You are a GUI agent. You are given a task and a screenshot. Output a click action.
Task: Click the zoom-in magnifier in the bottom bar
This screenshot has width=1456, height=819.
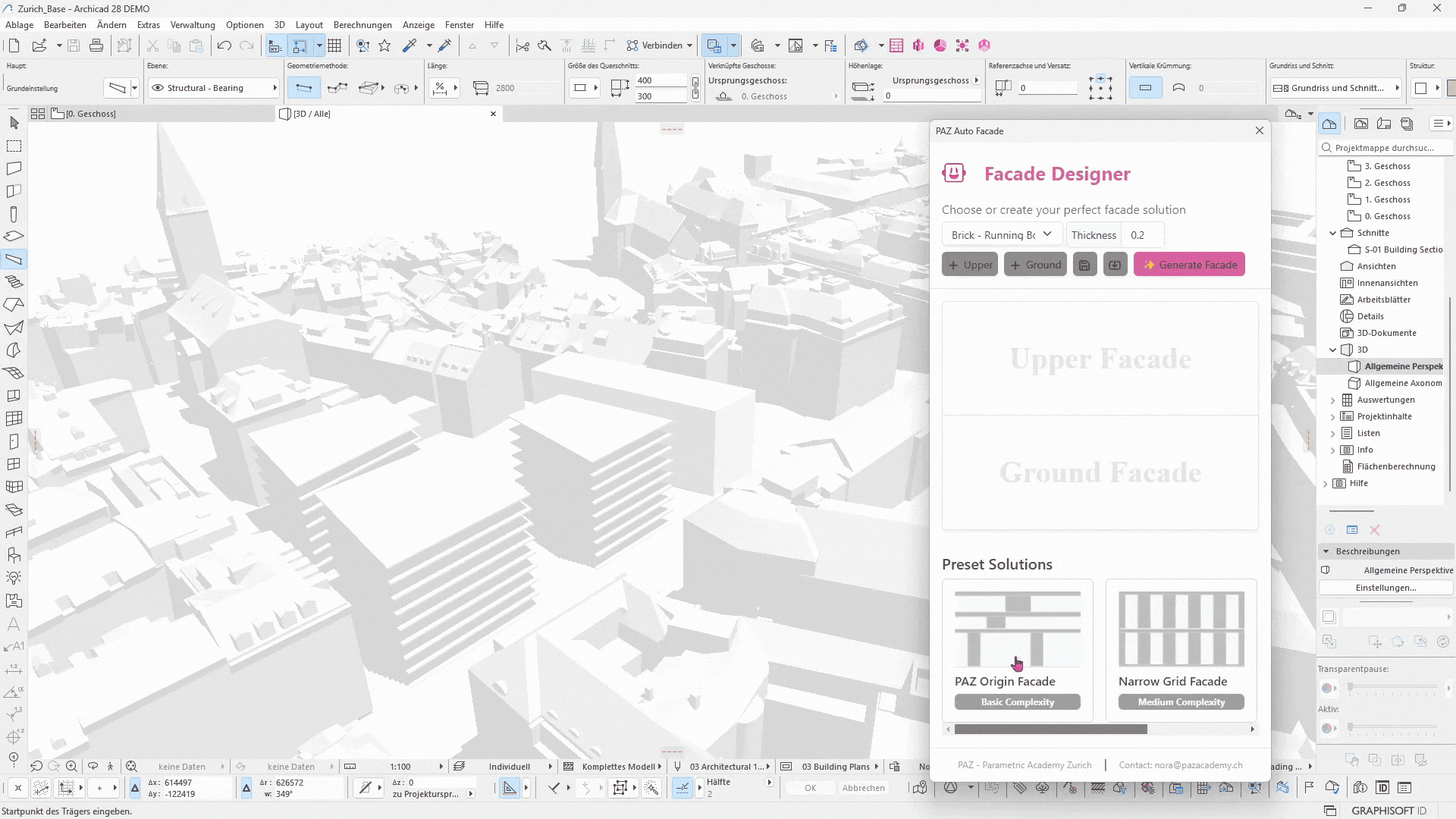71,767
